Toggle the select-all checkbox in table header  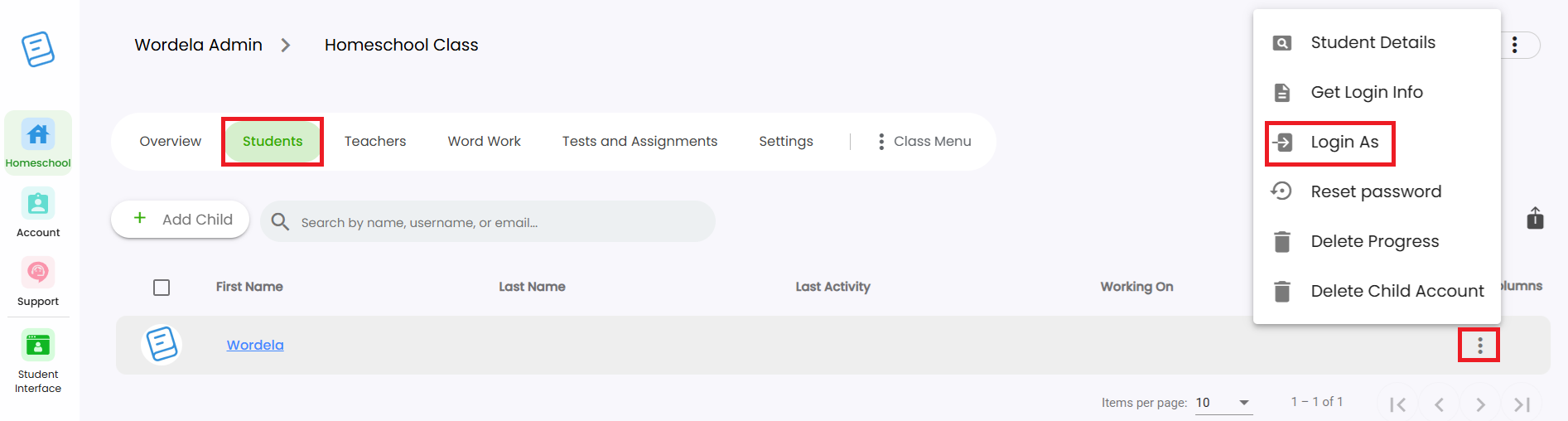[162, 287]
